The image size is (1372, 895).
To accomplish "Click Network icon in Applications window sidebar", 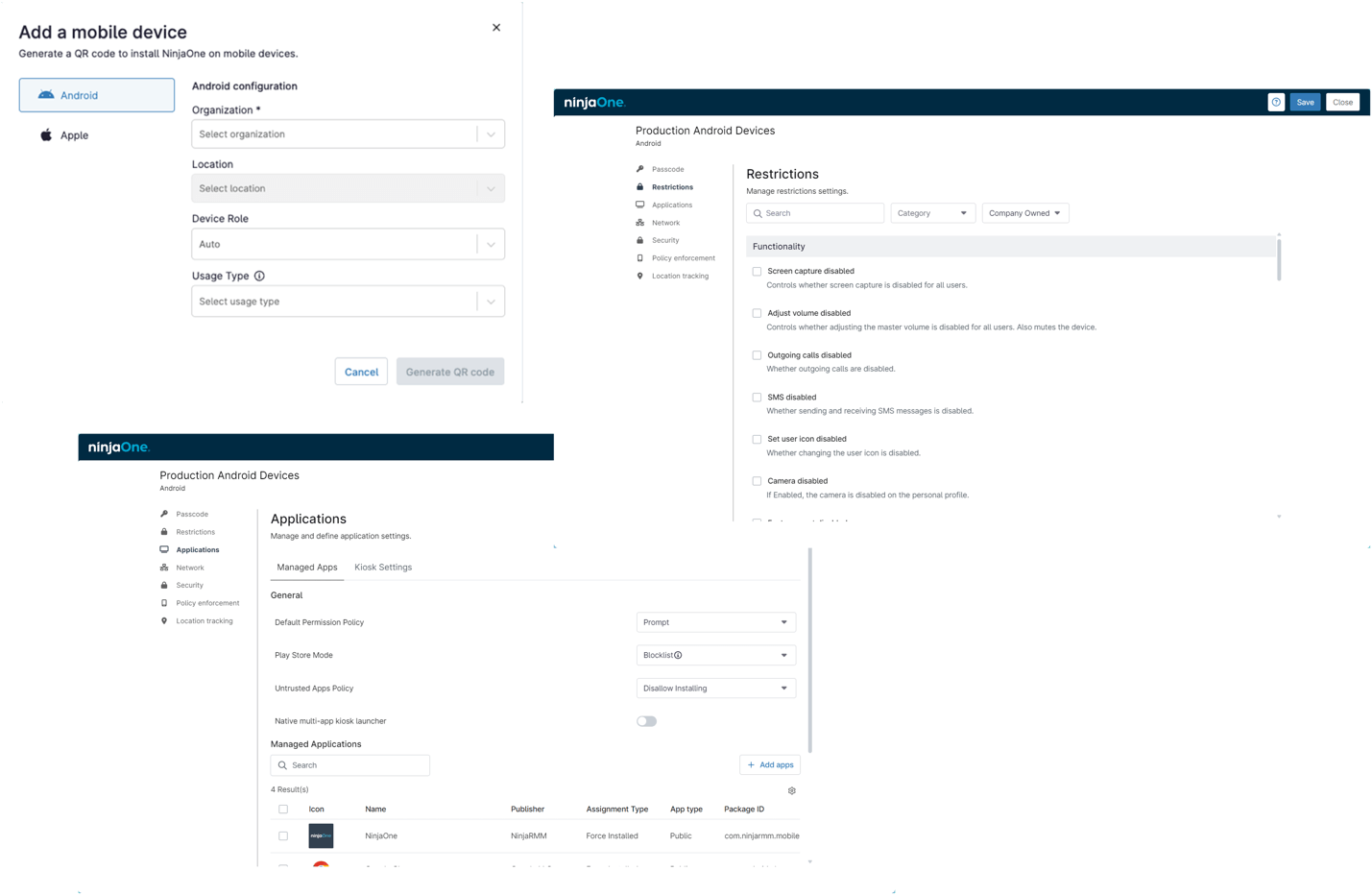I will click(164, 568).
